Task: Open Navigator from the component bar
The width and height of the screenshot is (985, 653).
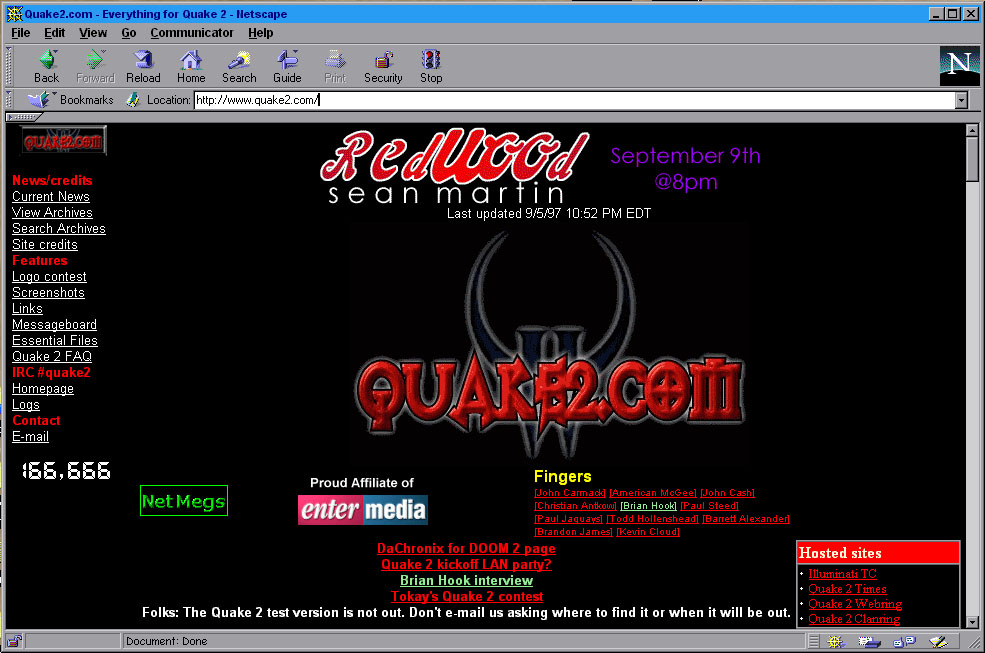Action: [835, 642]
